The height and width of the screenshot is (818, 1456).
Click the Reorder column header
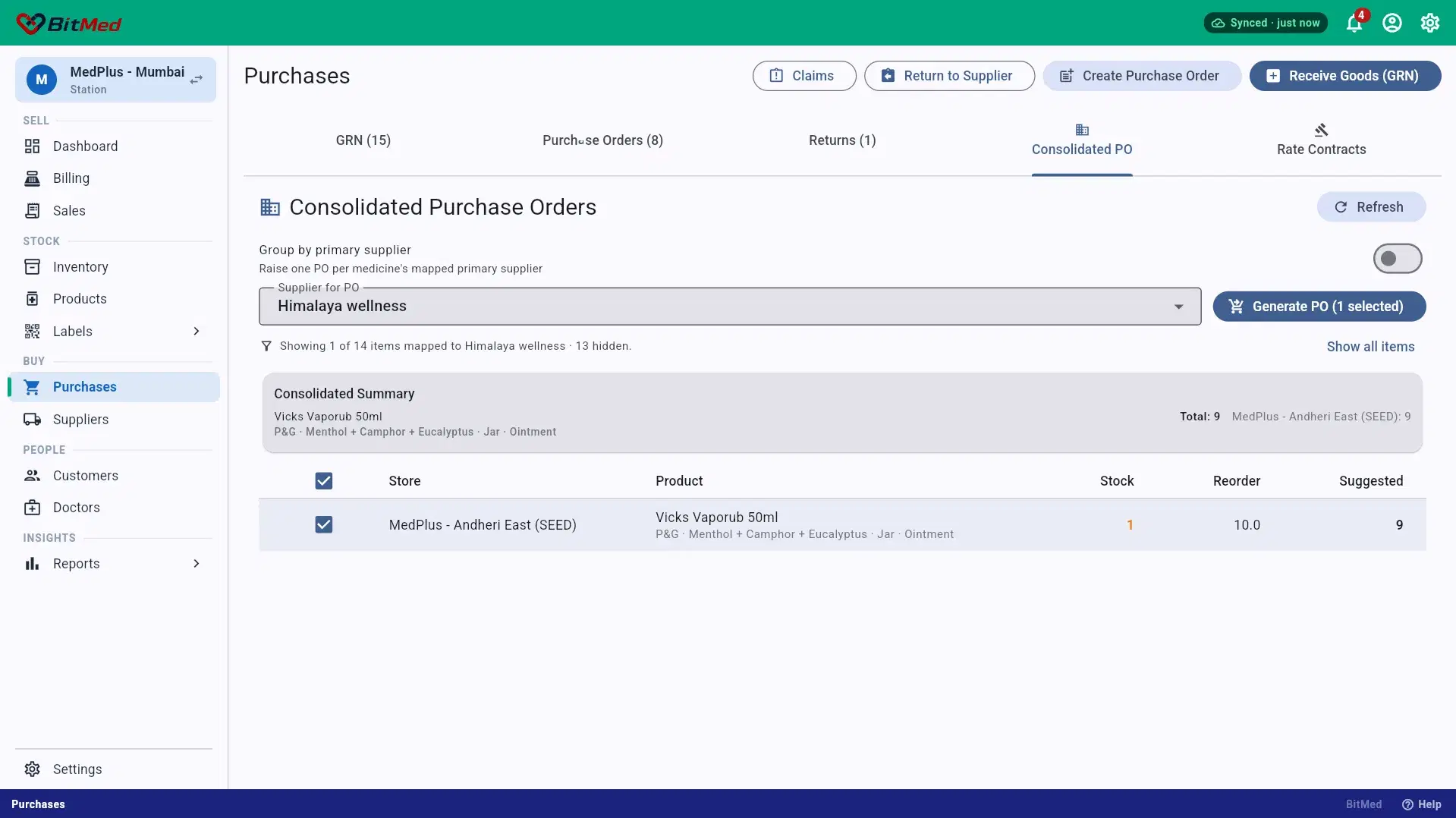(1237, 481)
